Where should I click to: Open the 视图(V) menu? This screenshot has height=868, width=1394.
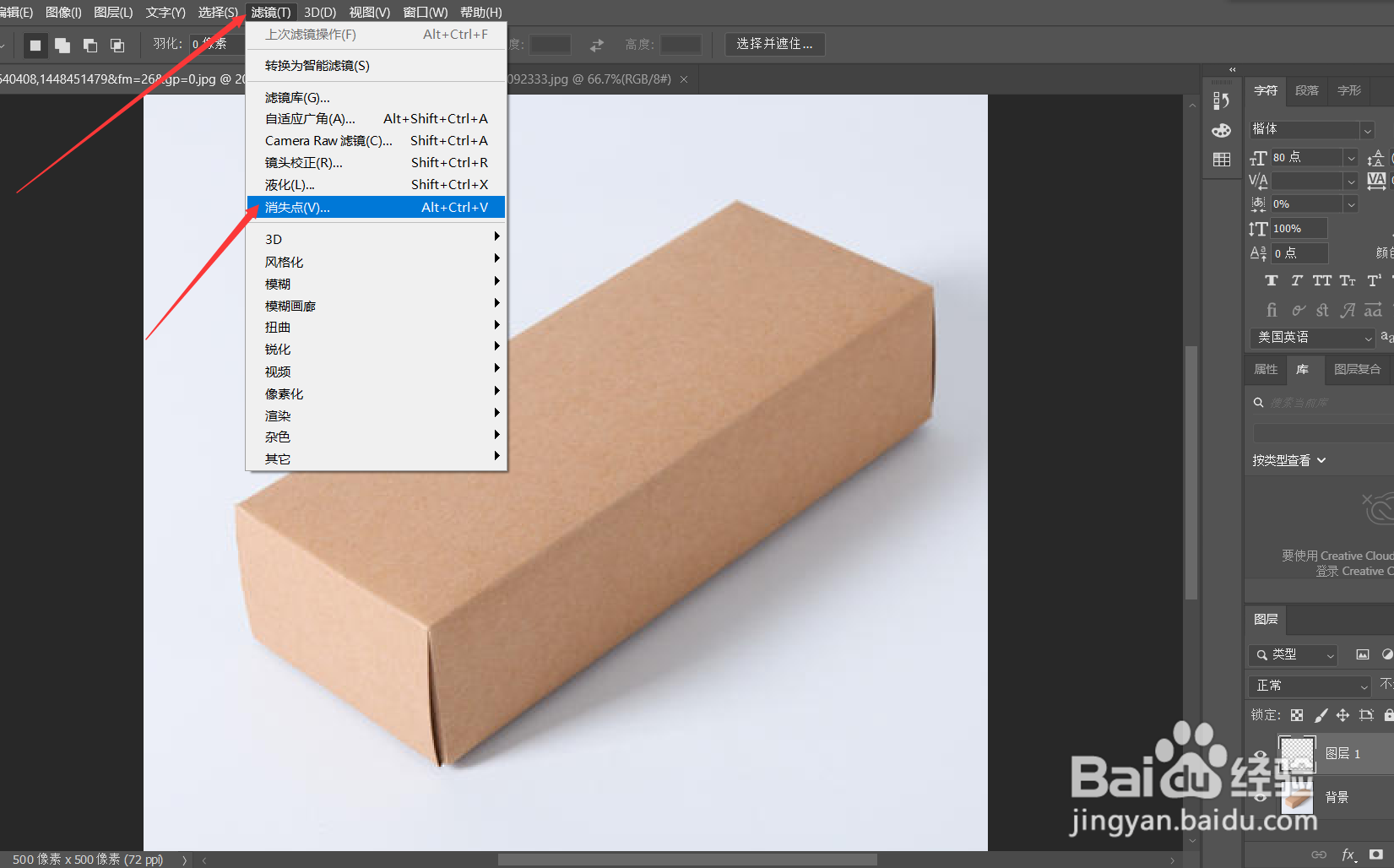[x=370, y=12]
